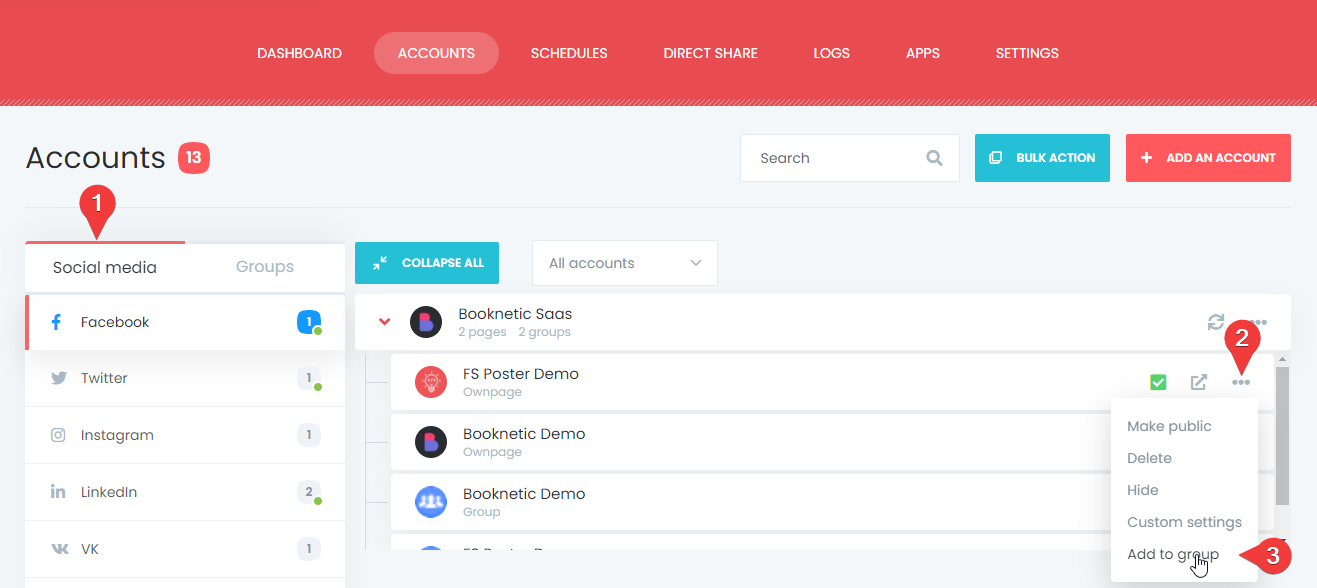Switch to the Social media tab

(x=105, y=267)
